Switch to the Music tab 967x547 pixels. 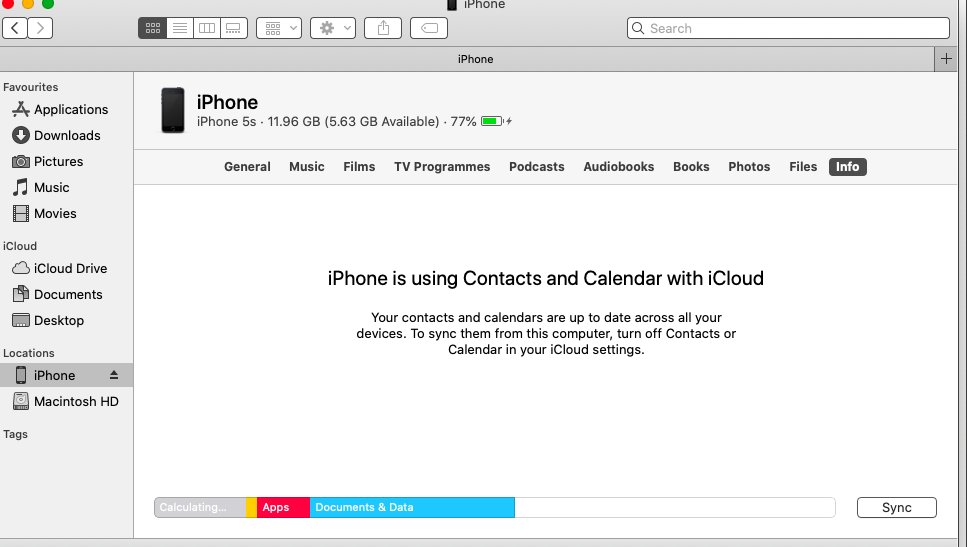pyautogui.click(x=307, y=167)
